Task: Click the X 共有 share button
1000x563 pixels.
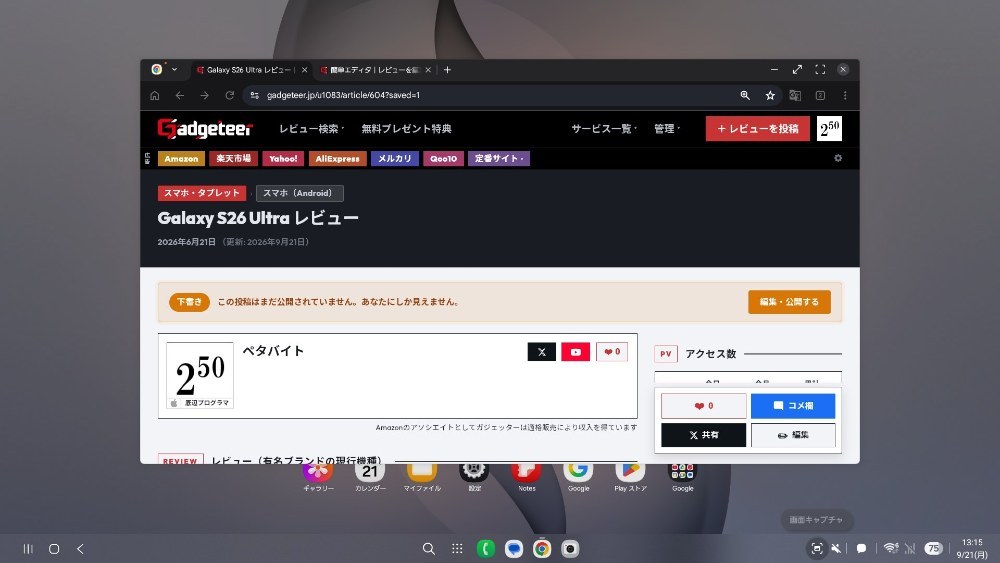Action: (703, 435)
